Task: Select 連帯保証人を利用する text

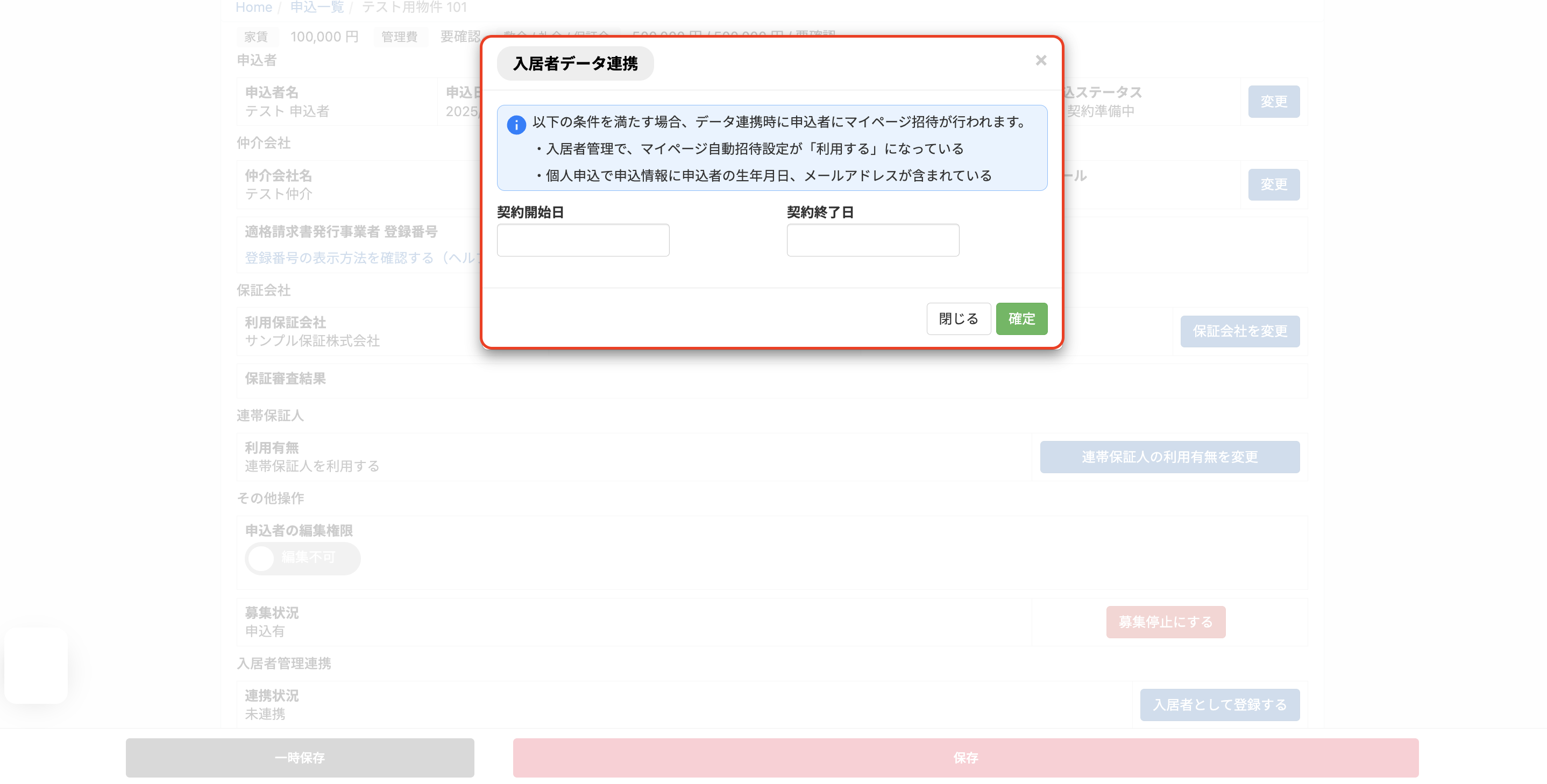Action: point(313,466)
